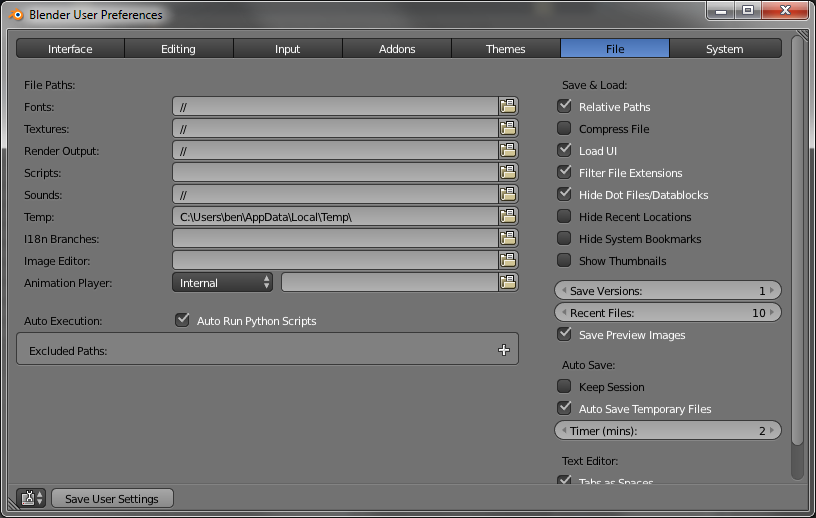This screenshot has height=518, width=816.
Task: Select the File tab
Action: click(615, 48)
